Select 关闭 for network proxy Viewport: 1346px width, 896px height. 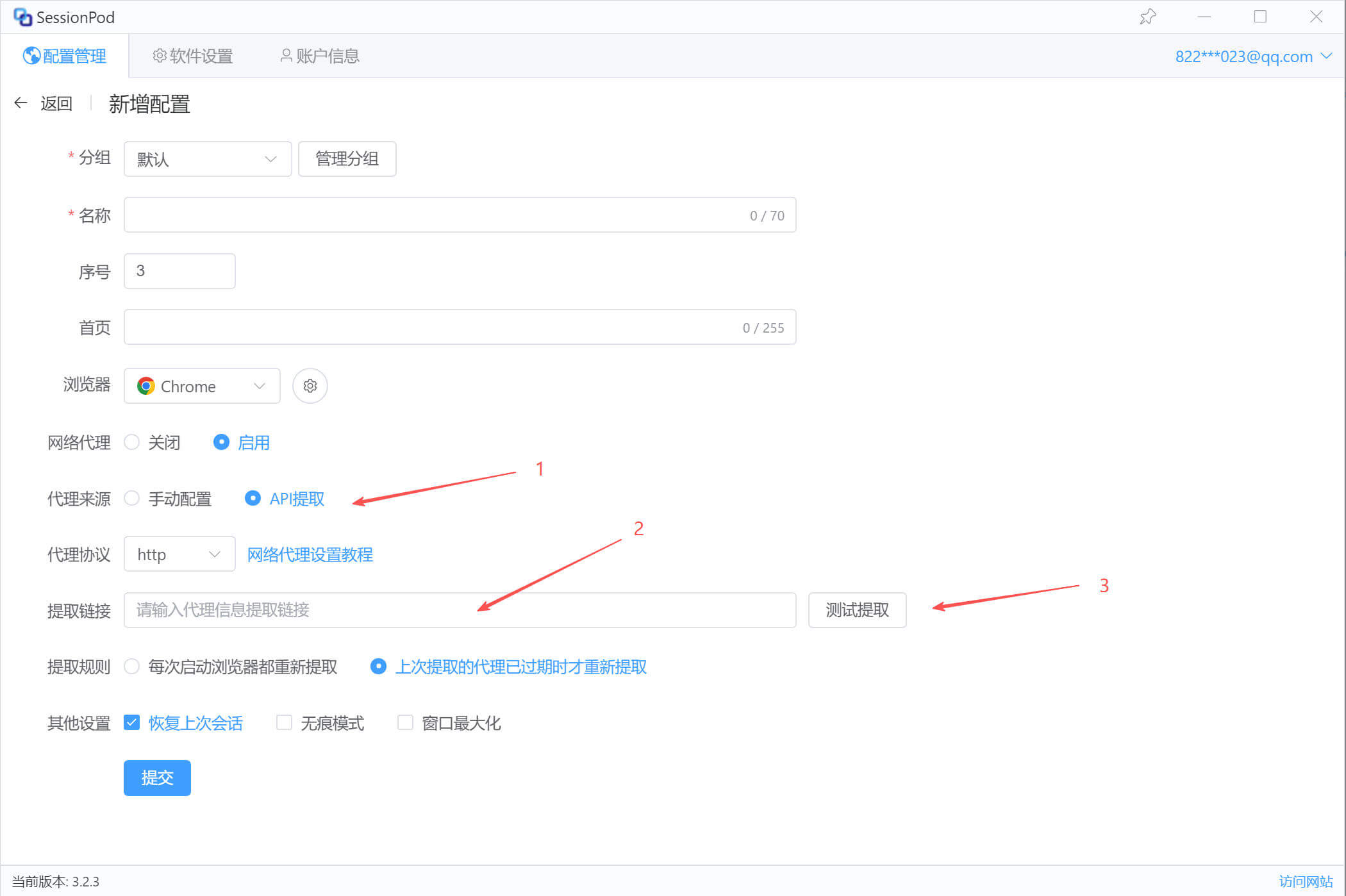(132, 442)
